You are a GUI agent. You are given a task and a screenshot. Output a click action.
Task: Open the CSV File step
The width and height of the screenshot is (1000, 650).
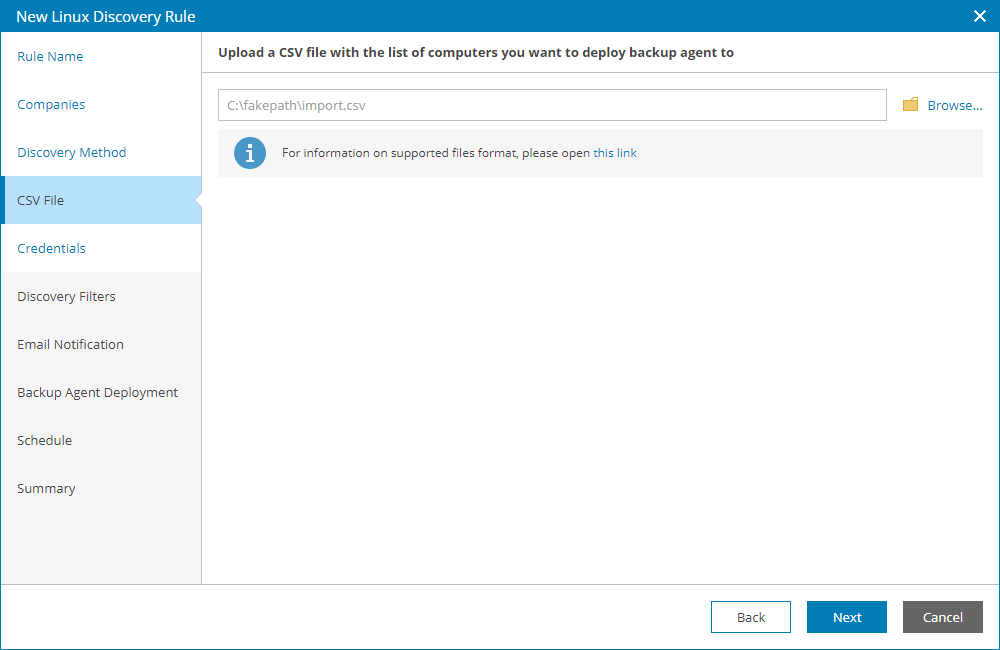42,200
